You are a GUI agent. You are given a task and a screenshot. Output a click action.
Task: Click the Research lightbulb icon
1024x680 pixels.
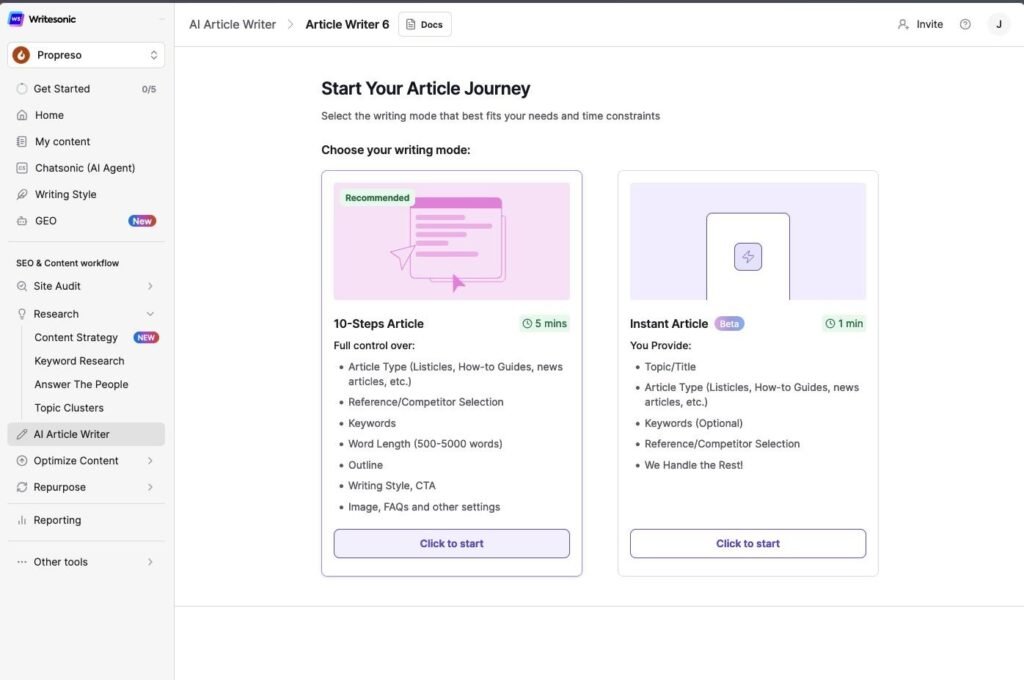[x=22, y=314]
